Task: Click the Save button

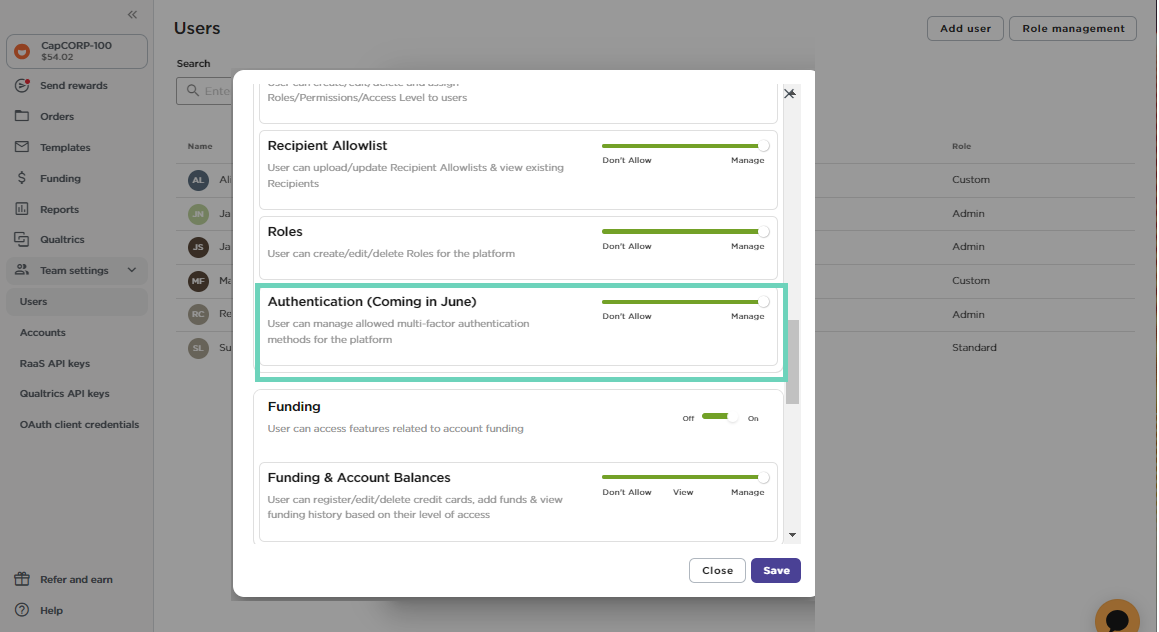Action: tap(776, 571)
